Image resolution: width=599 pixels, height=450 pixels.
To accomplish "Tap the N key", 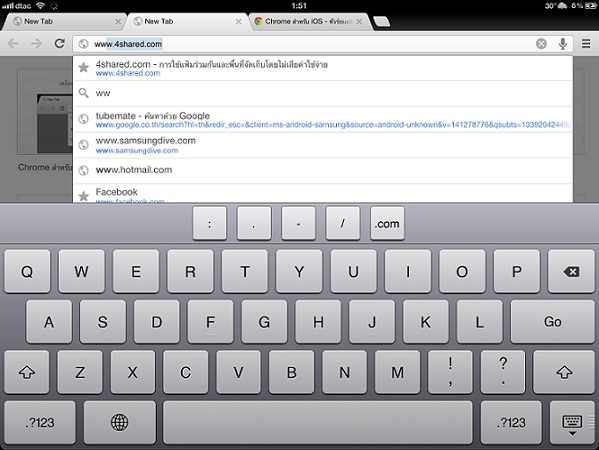I will coord(345,372).
